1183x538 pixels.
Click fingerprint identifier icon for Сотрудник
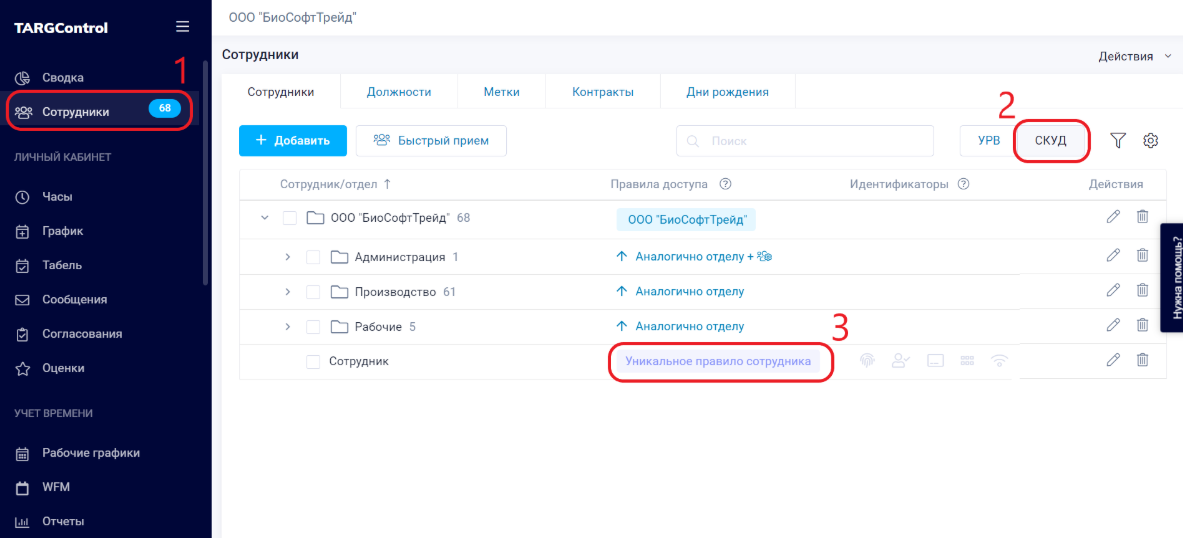click(x=867, y=361)
